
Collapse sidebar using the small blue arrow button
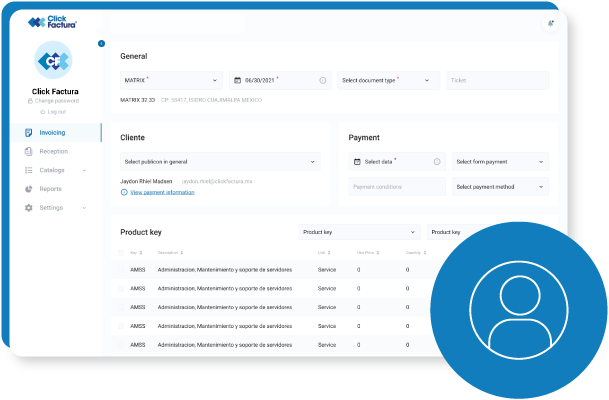pos(101,43)
